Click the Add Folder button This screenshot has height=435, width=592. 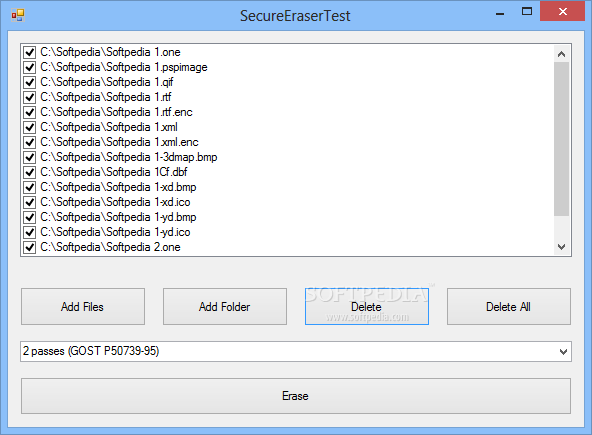click(x=225, y=307)
